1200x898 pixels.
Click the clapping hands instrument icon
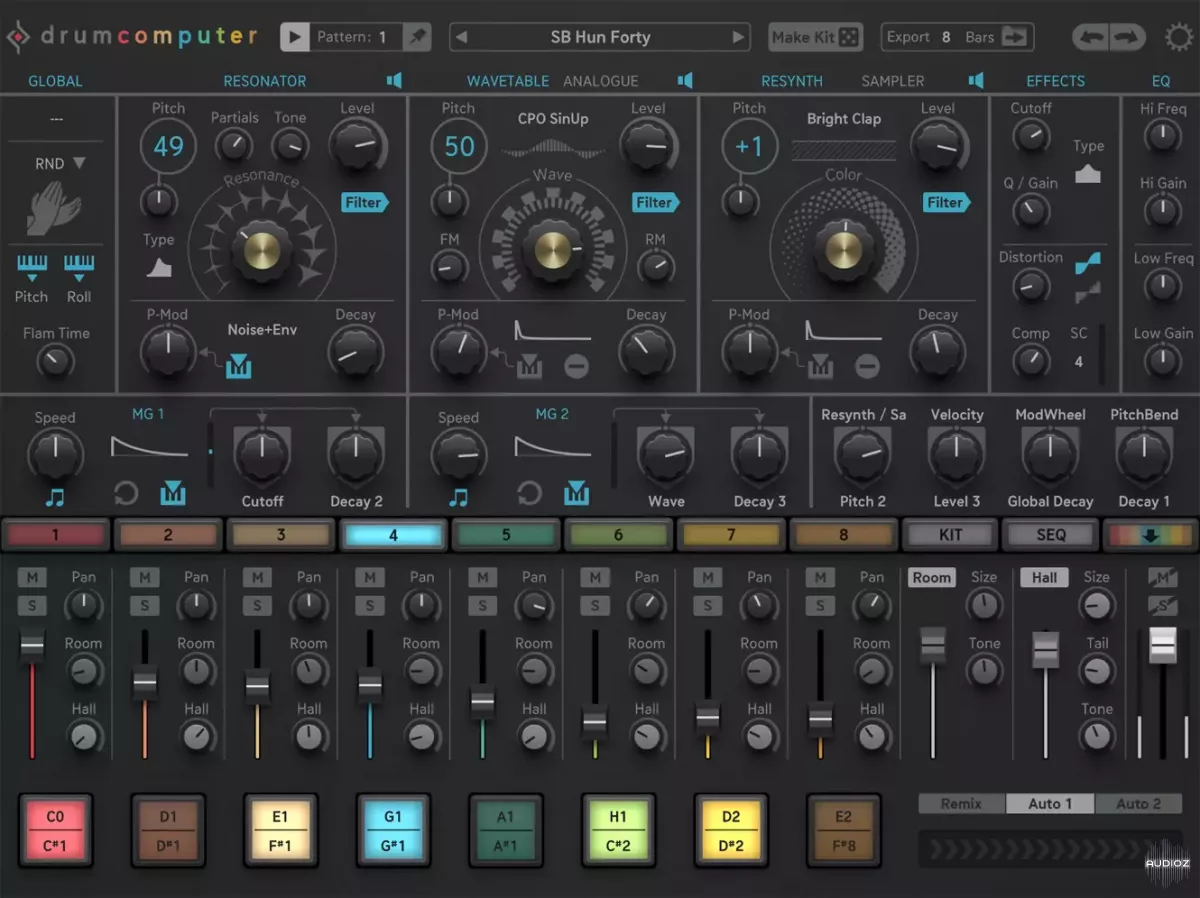[x=55, y=207]
